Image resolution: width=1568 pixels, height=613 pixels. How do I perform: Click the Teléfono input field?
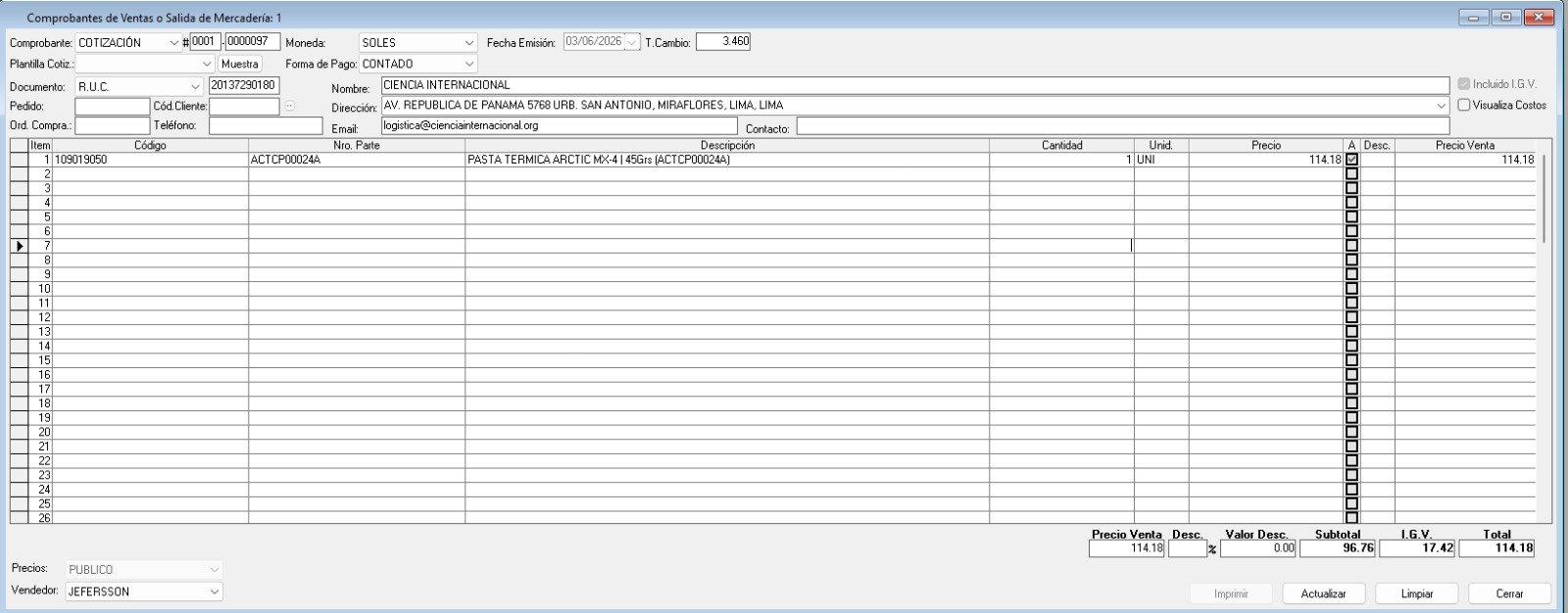(x=266, y=125)
